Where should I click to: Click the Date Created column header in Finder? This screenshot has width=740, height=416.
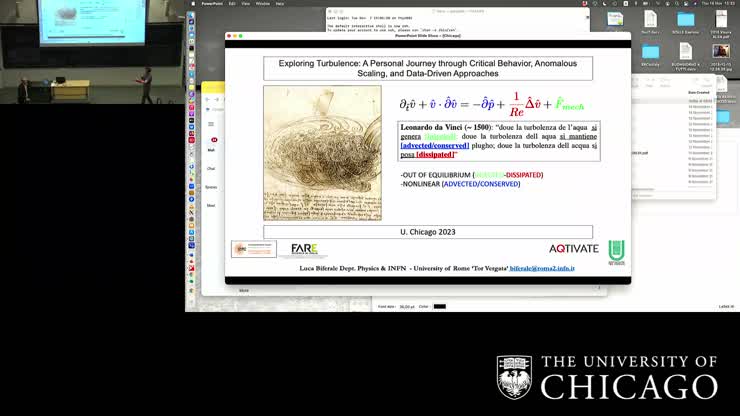(700, 92)
